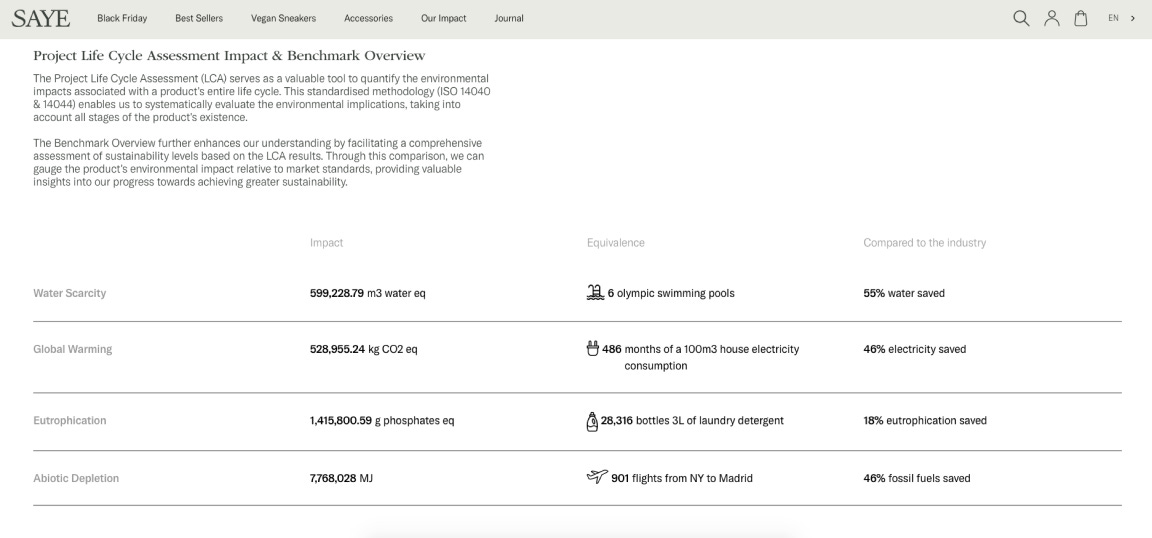This screenshot has width=1152, height=538.
Task: Select the Global Warming row label
Action: pyautogui.click(x=73, y=349)
